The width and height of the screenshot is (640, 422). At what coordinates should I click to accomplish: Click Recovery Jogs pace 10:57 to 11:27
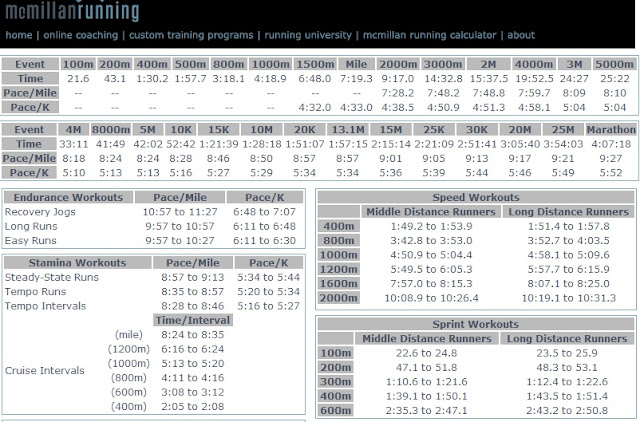180,212
